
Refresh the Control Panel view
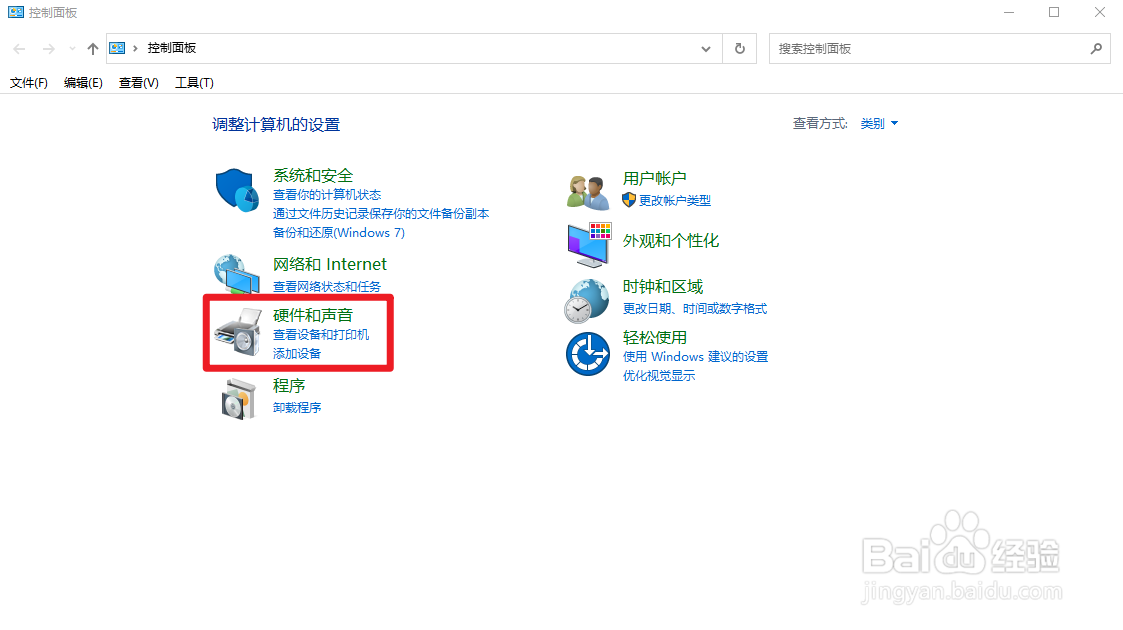coord(740,49)
